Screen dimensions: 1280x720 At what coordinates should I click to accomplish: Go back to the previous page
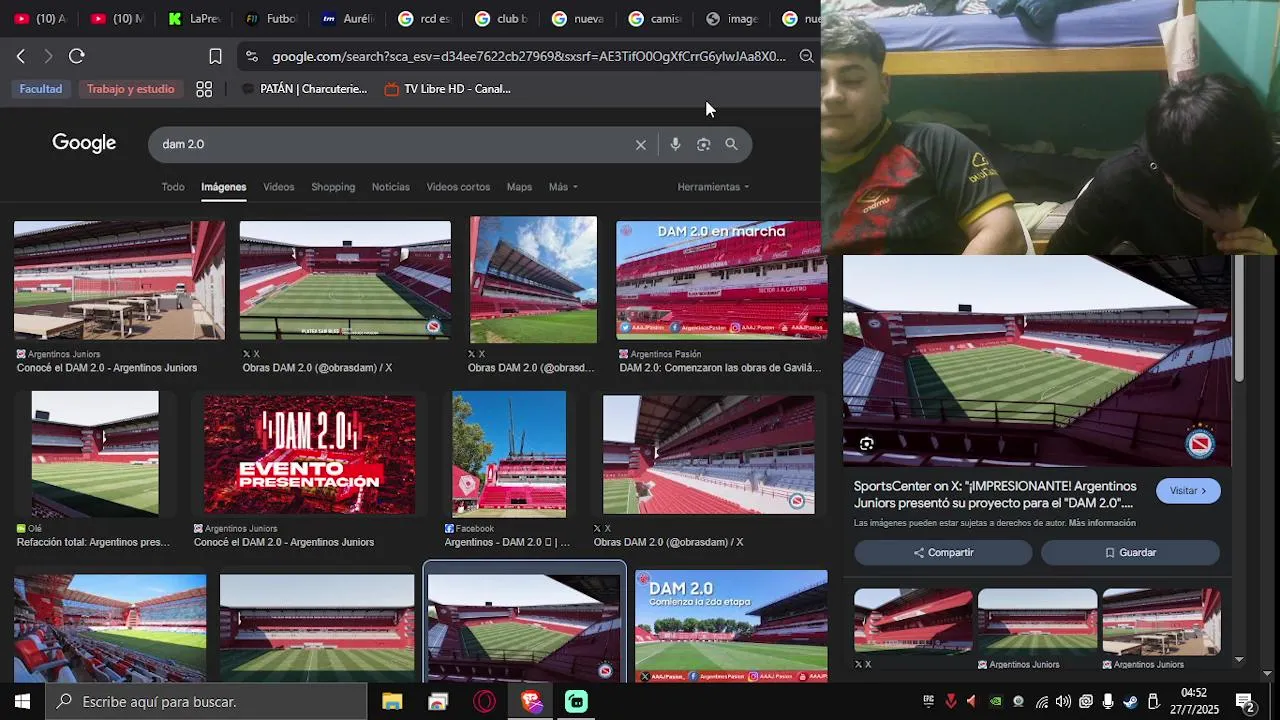click(20, 56)
